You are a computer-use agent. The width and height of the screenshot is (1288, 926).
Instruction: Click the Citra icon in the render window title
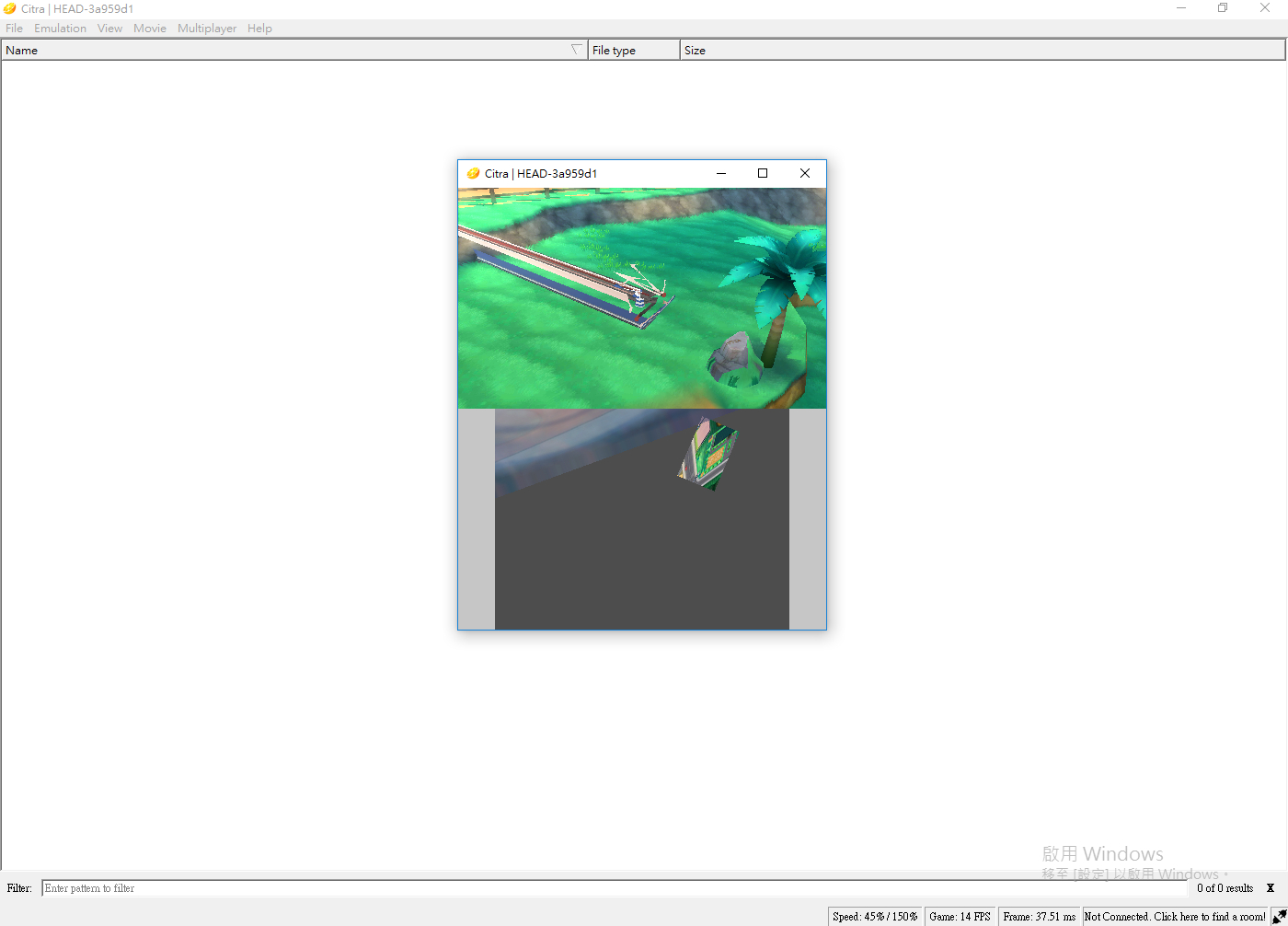[473, 173]
